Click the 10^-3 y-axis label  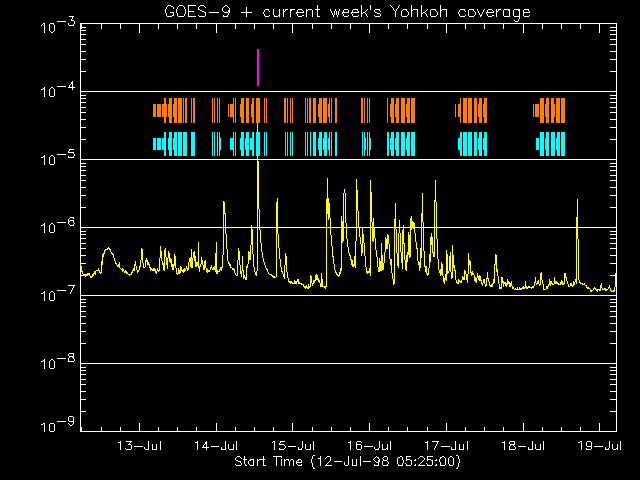[58, 27]
